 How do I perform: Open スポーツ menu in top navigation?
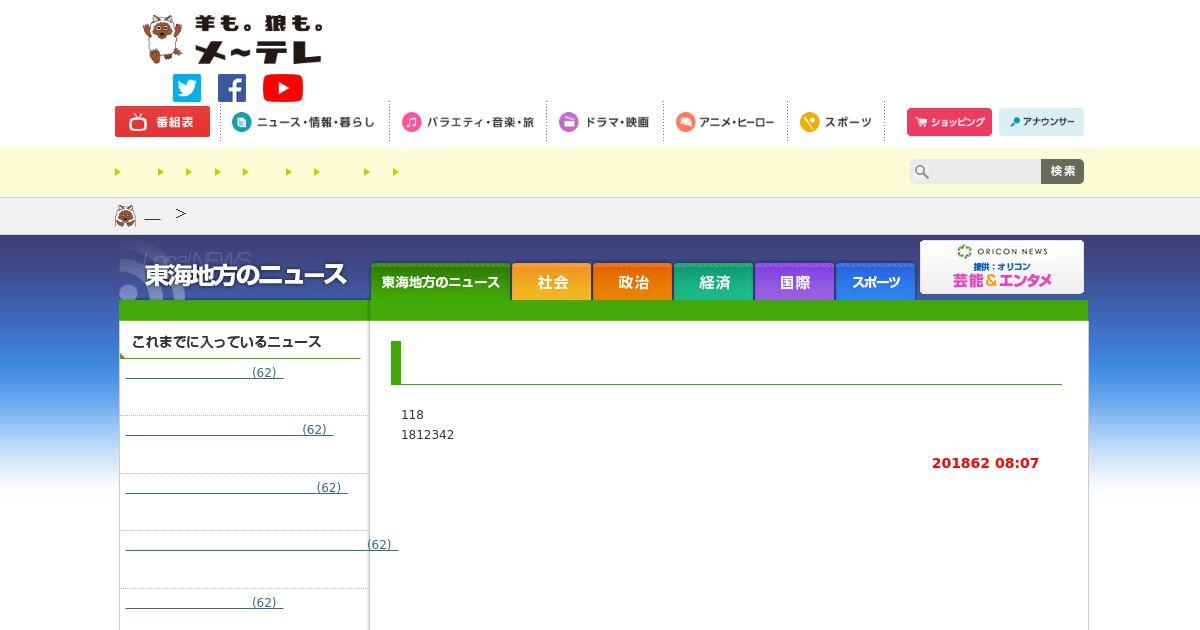pyautogui.click(x=836, y=122)
